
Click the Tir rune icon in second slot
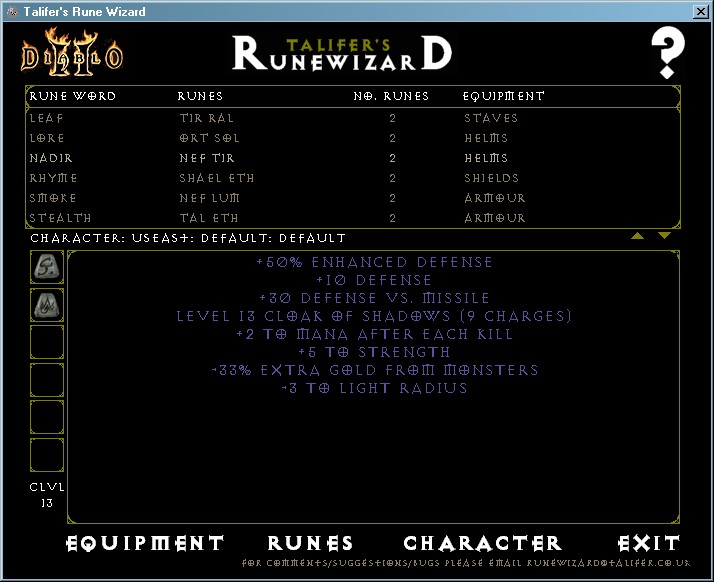click(x=47, y=305)
